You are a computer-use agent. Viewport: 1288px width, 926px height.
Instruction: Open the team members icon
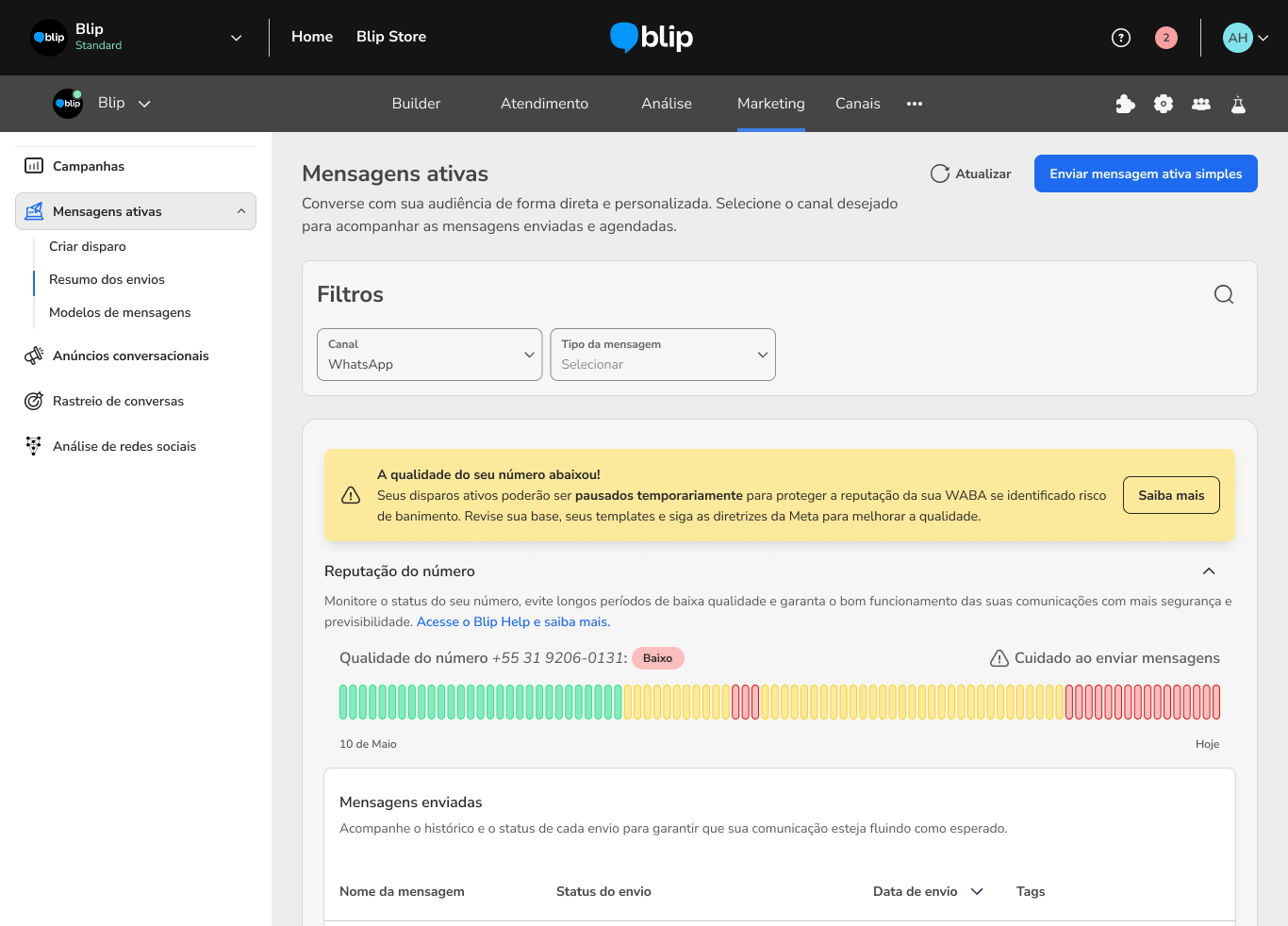(x=1200, y=104)
